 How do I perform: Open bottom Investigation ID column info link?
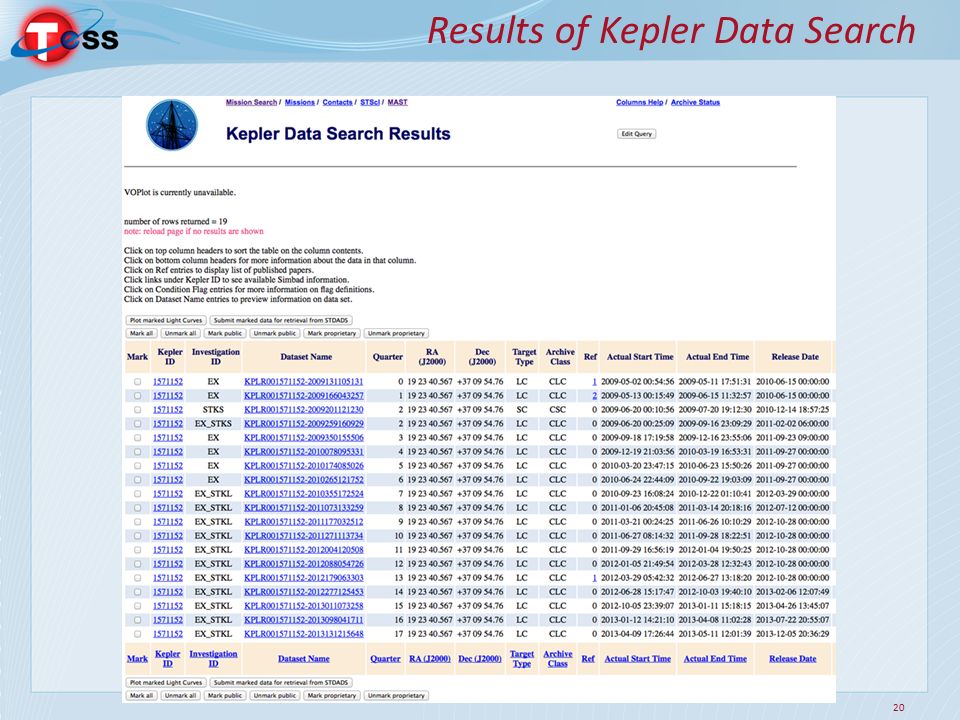[213, 659]
